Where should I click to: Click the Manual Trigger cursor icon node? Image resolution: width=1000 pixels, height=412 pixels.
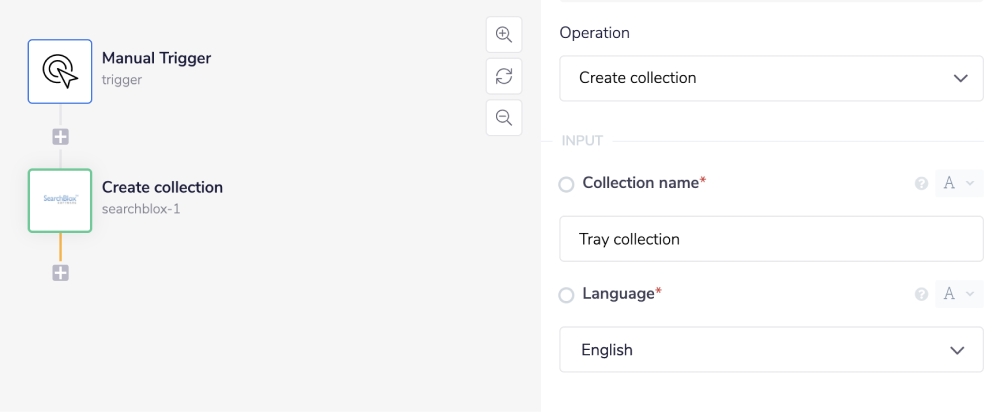point(60,71)
